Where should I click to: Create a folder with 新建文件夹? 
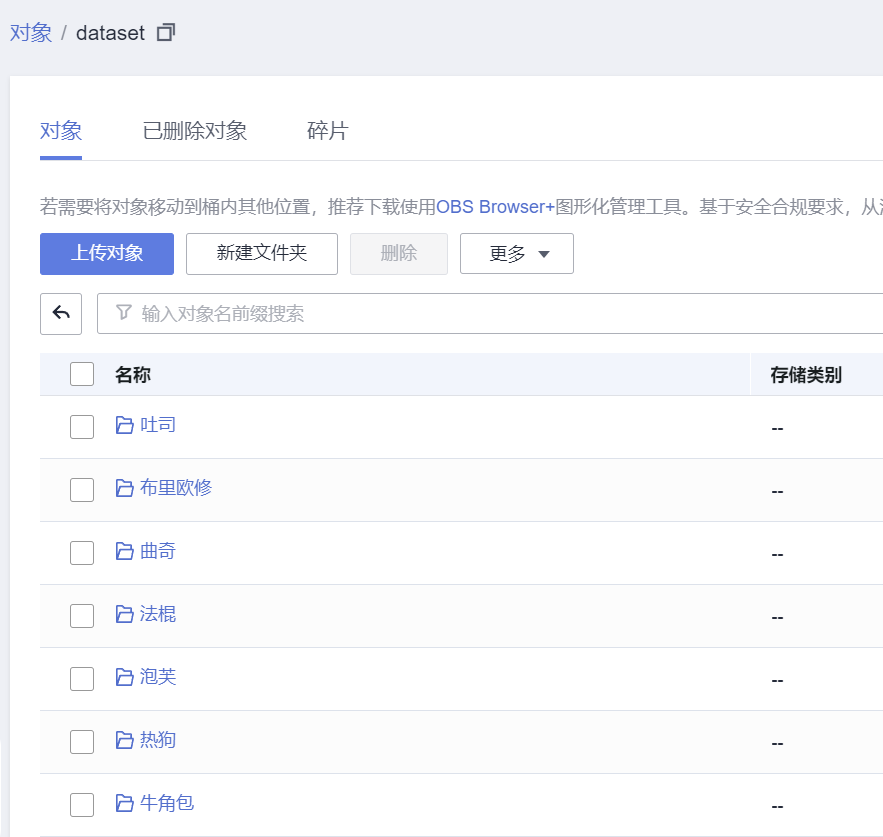(262, 254)
